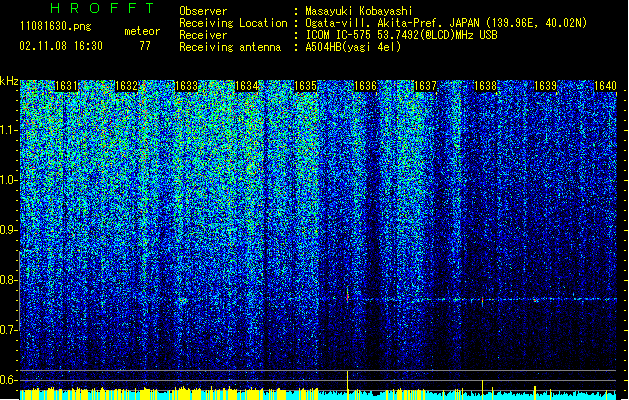Select the file name 11081630.png
The image size is (629, 400).
pyautogui.click(x=56, y=26)
